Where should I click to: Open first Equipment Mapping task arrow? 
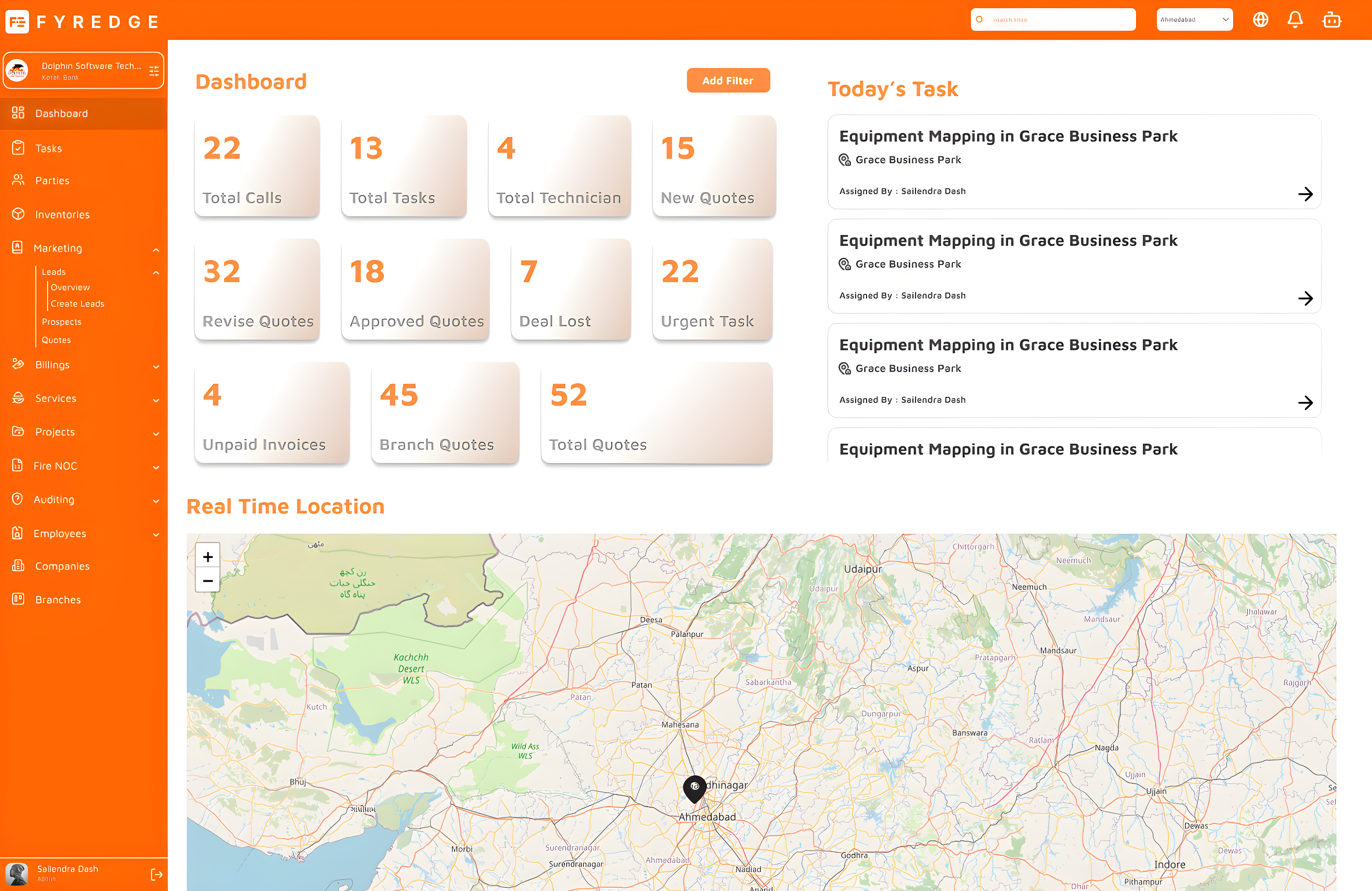1305,194
